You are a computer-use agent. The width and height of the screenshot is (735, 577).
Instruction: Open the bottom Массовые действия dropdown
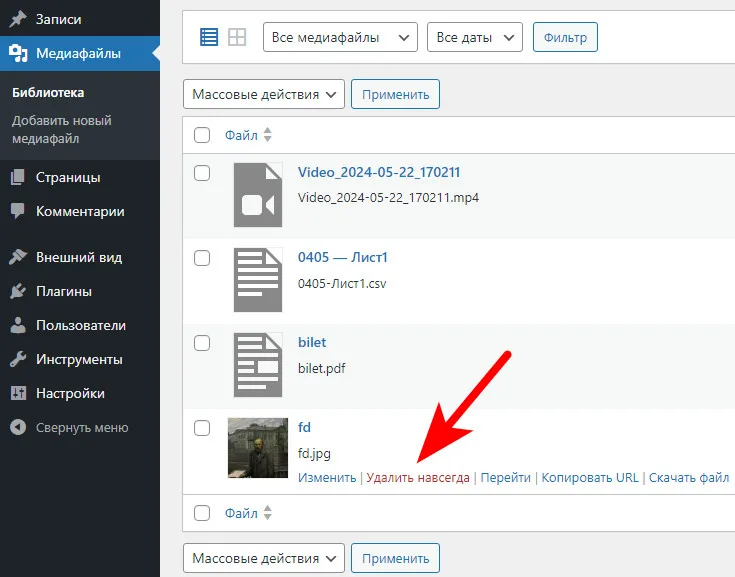(x=264, y=558)
